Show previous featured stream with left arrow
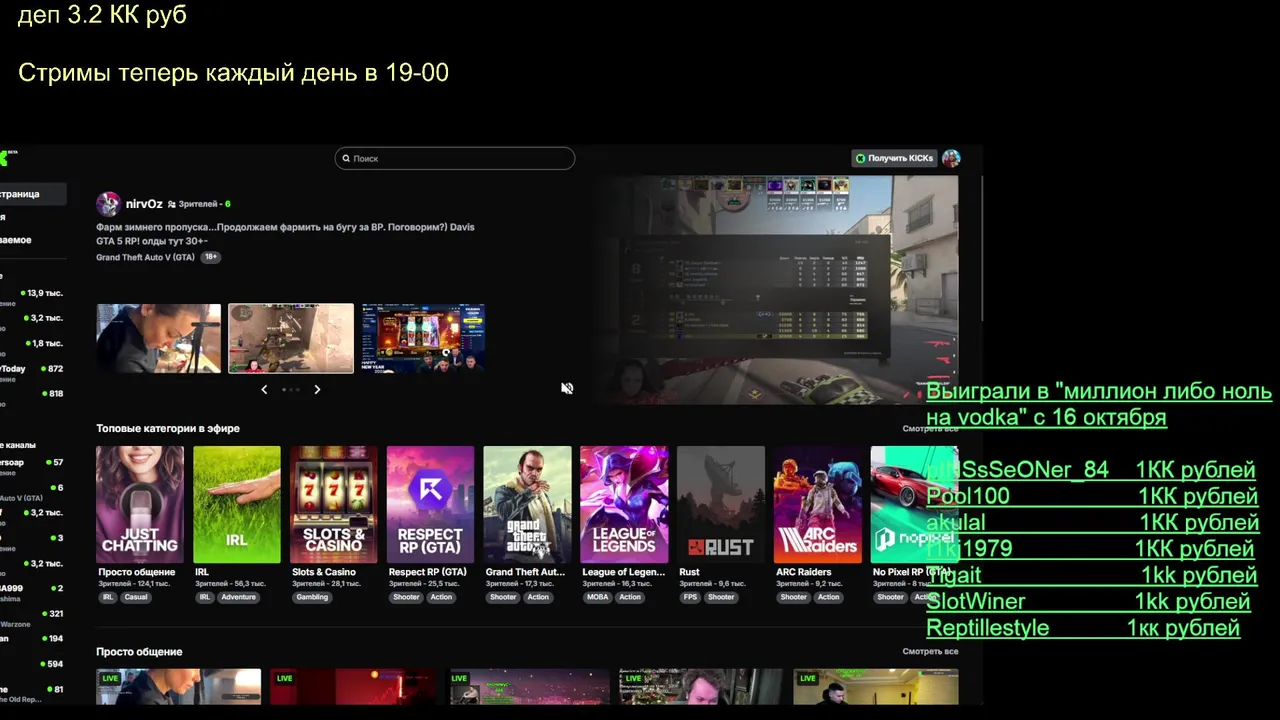This screenshot has height=720, width=1280. 264,389
